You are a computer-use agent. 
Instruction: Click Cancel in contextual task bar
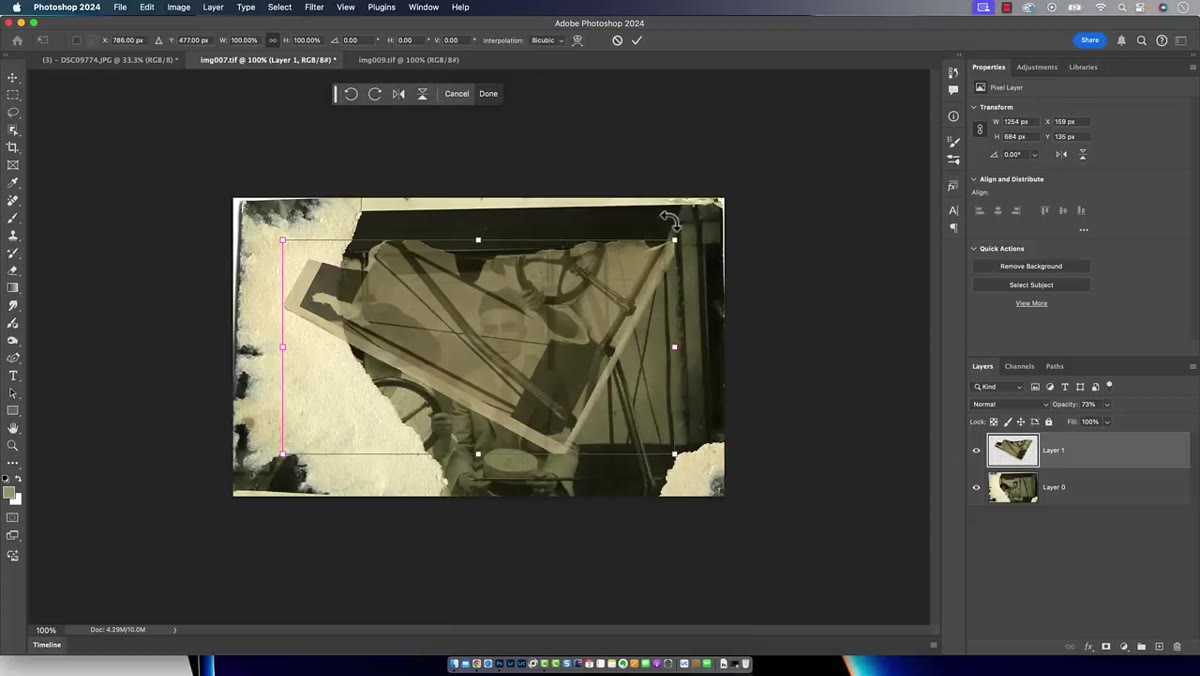click(457, 94)
